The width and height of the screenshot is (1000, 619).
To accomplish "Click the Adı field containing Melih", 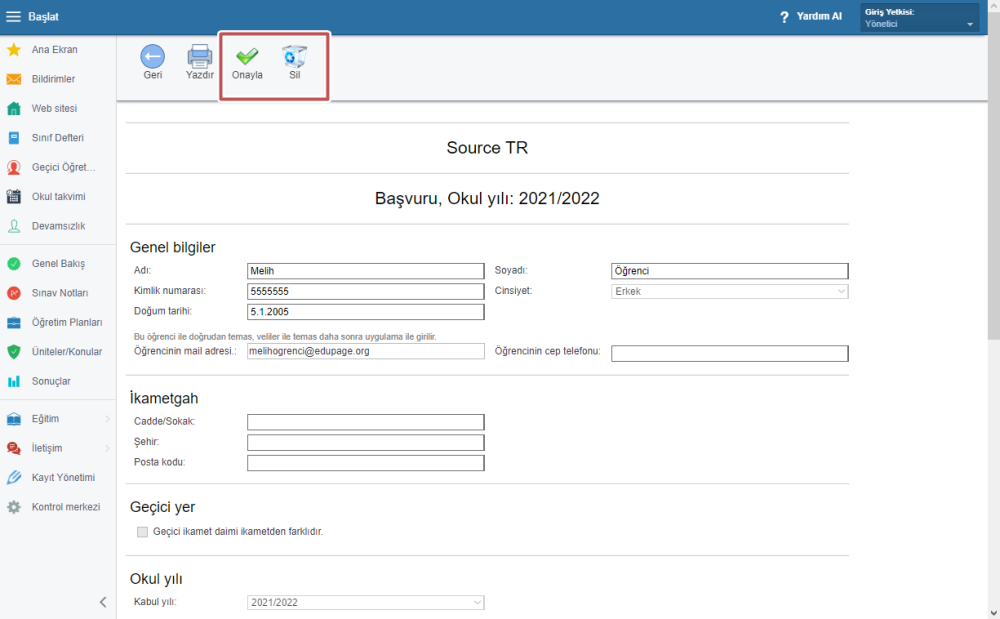I will 365,271.
